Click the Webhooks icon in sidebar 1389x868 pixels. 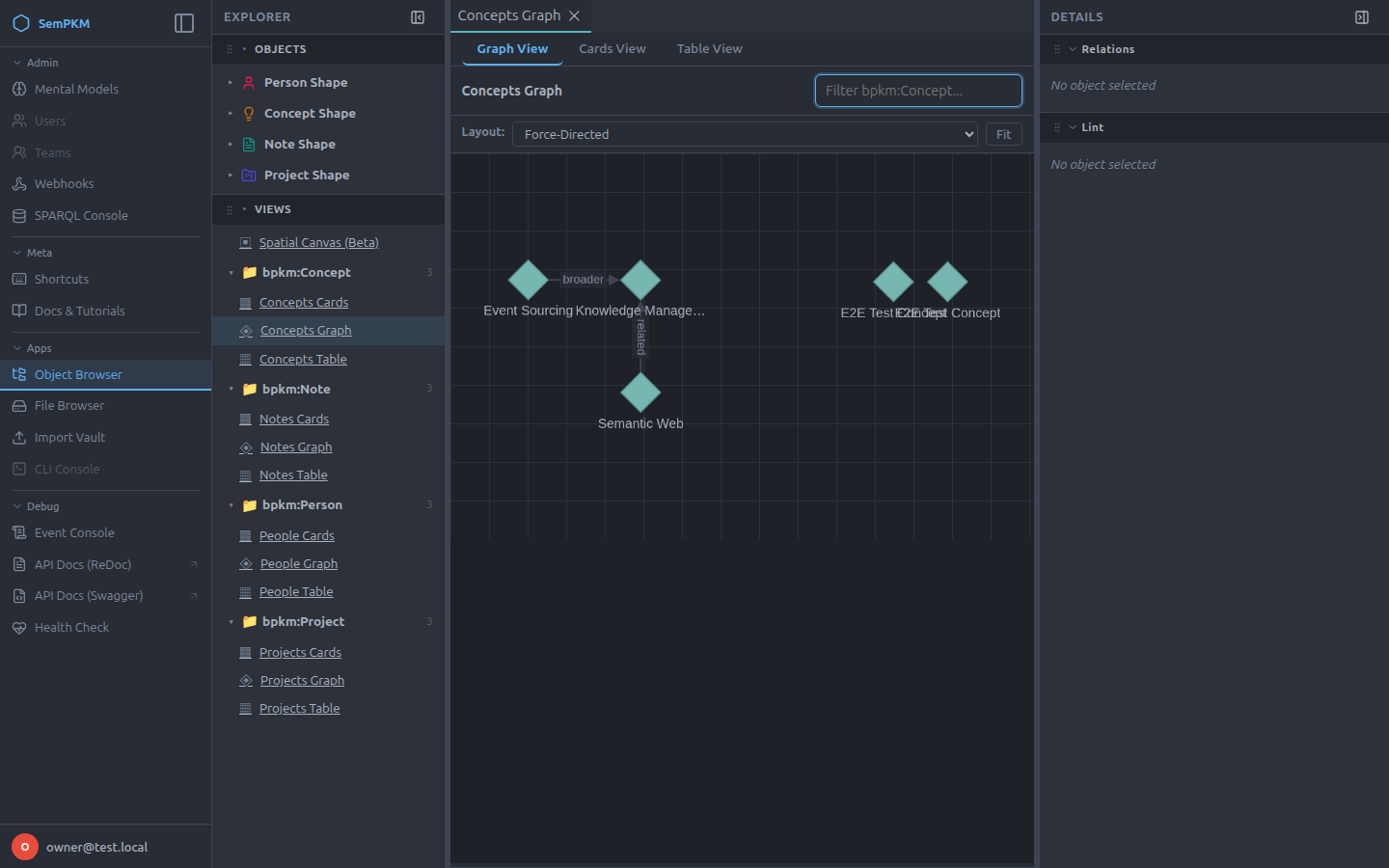pos(19,183)
